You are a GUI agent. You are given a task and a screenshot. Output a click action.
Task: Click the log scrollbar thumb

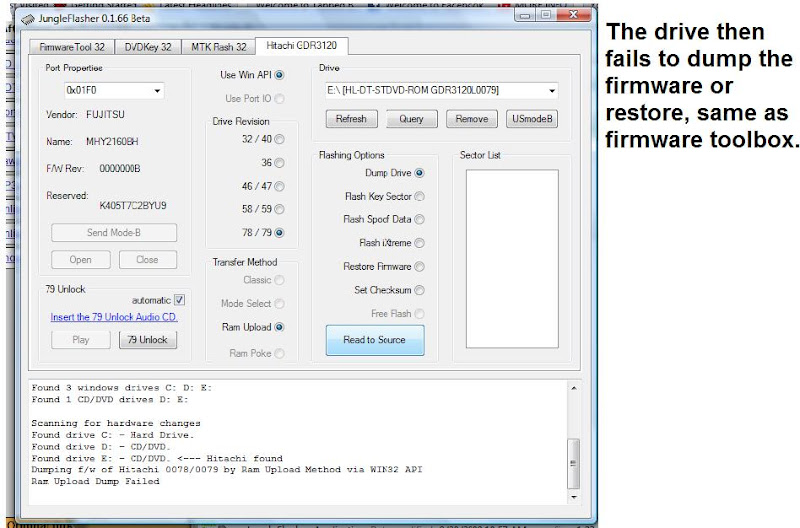[574, 463]
